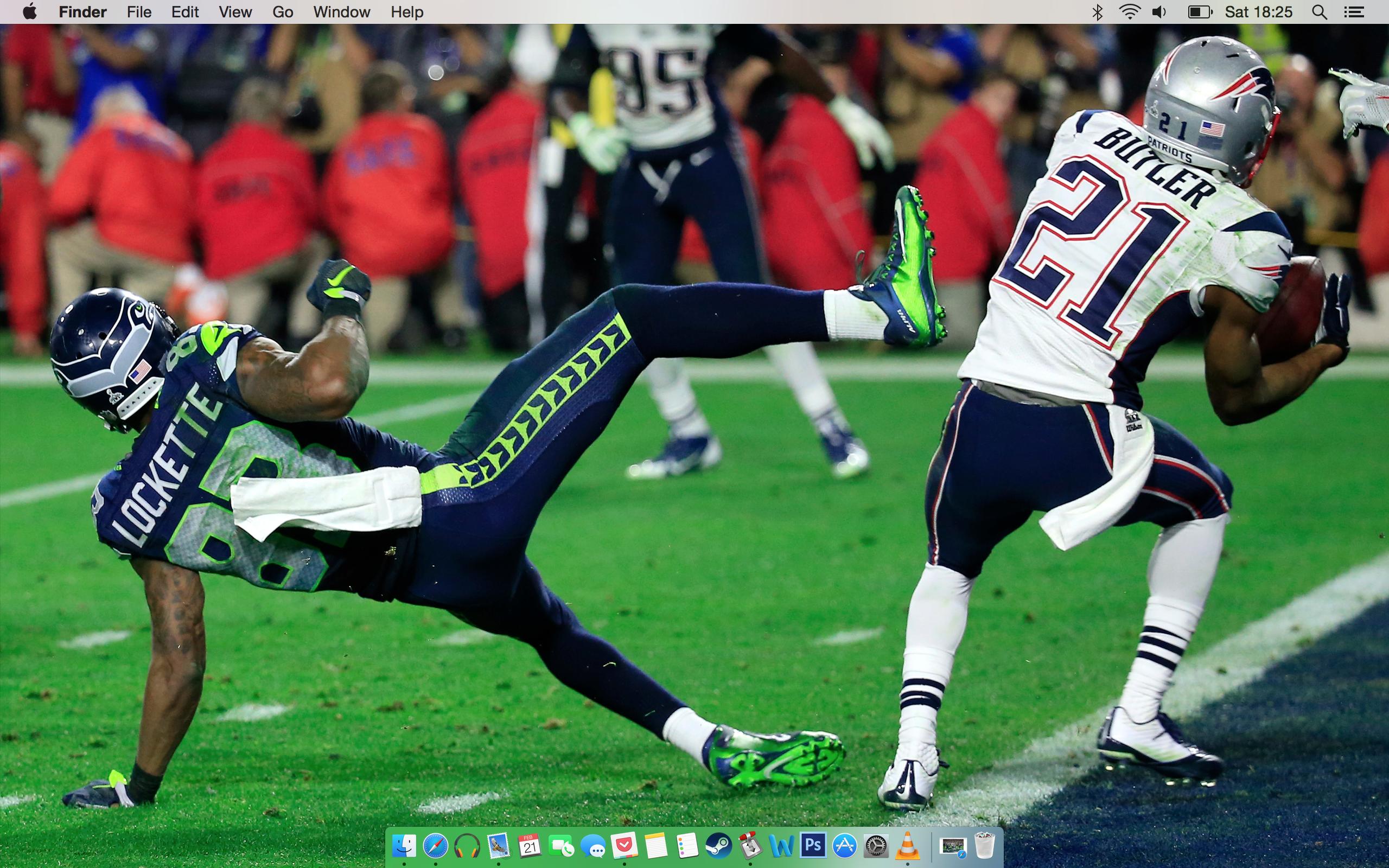Open the headphones music app icon

[x=467, y=846]
